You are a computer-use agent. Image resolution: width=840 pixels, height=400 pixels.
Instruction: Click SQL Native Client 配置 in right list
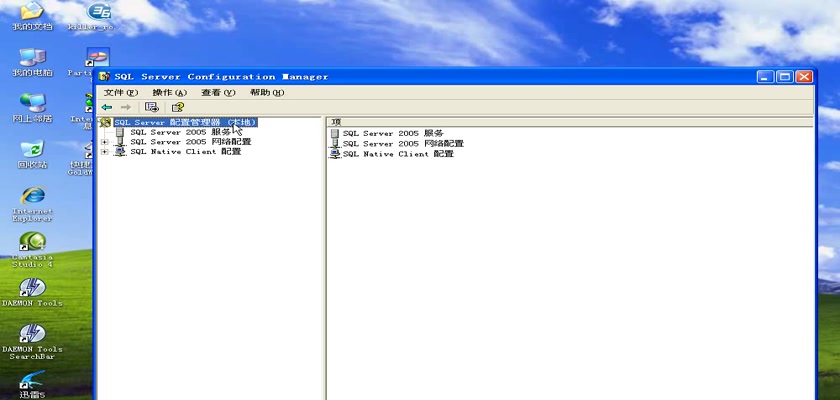(x=398, y=154)
